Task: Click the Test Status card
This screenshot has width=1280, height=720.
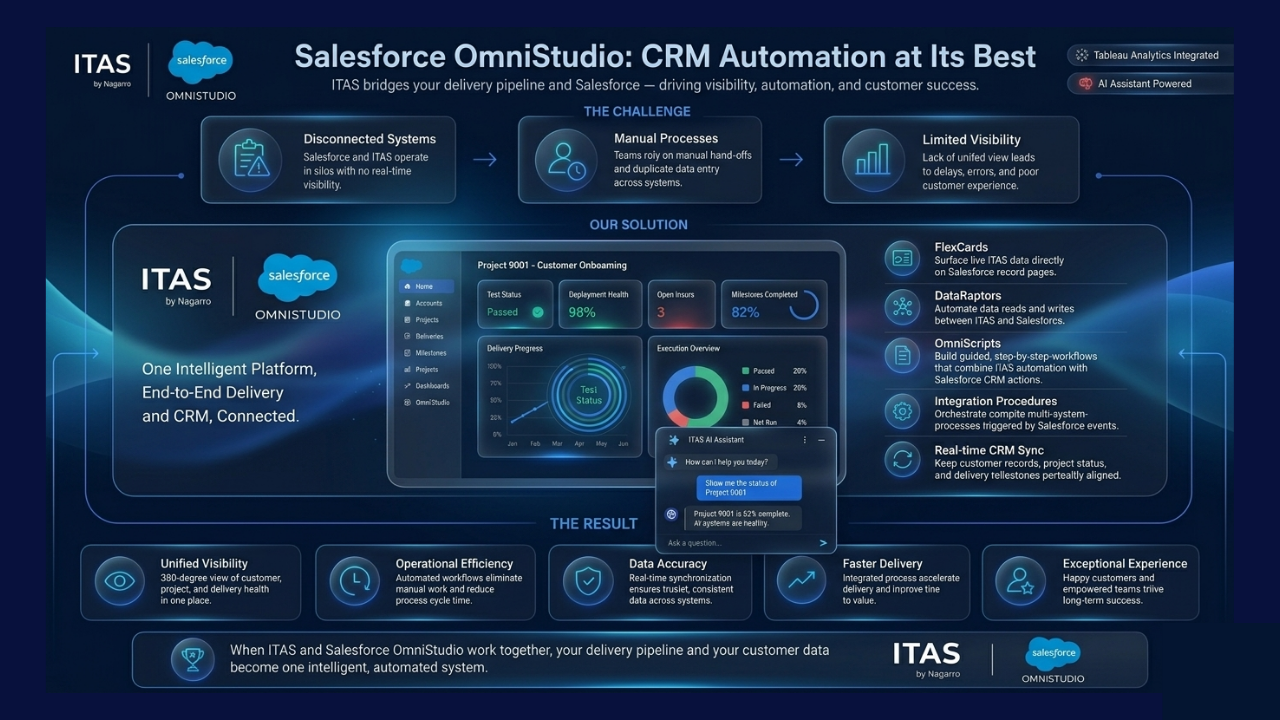Action: 515,304
